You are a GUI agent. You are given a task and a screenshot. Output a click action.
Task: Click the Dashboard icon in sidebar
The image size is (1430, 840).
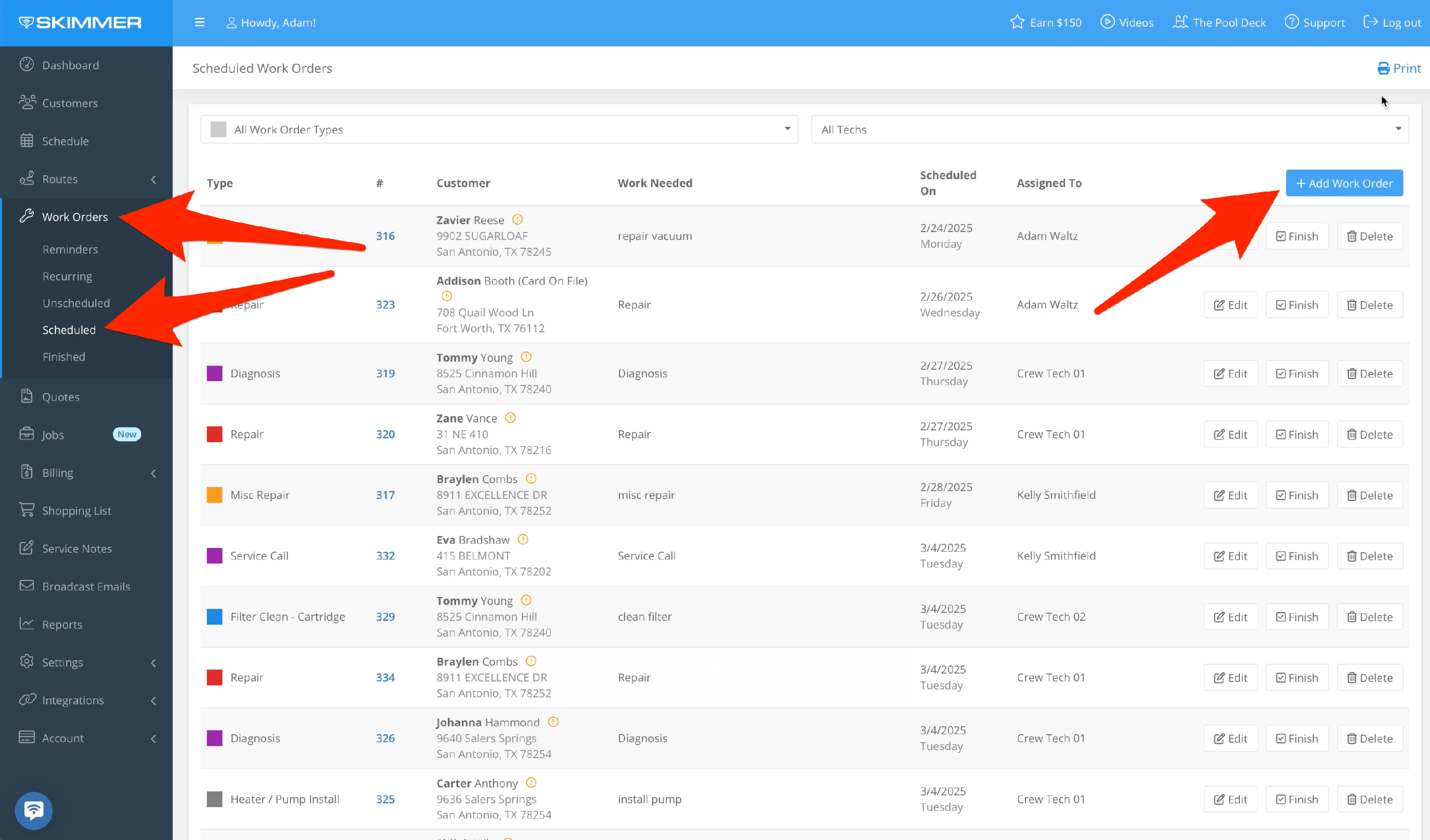tap(27, 65)
